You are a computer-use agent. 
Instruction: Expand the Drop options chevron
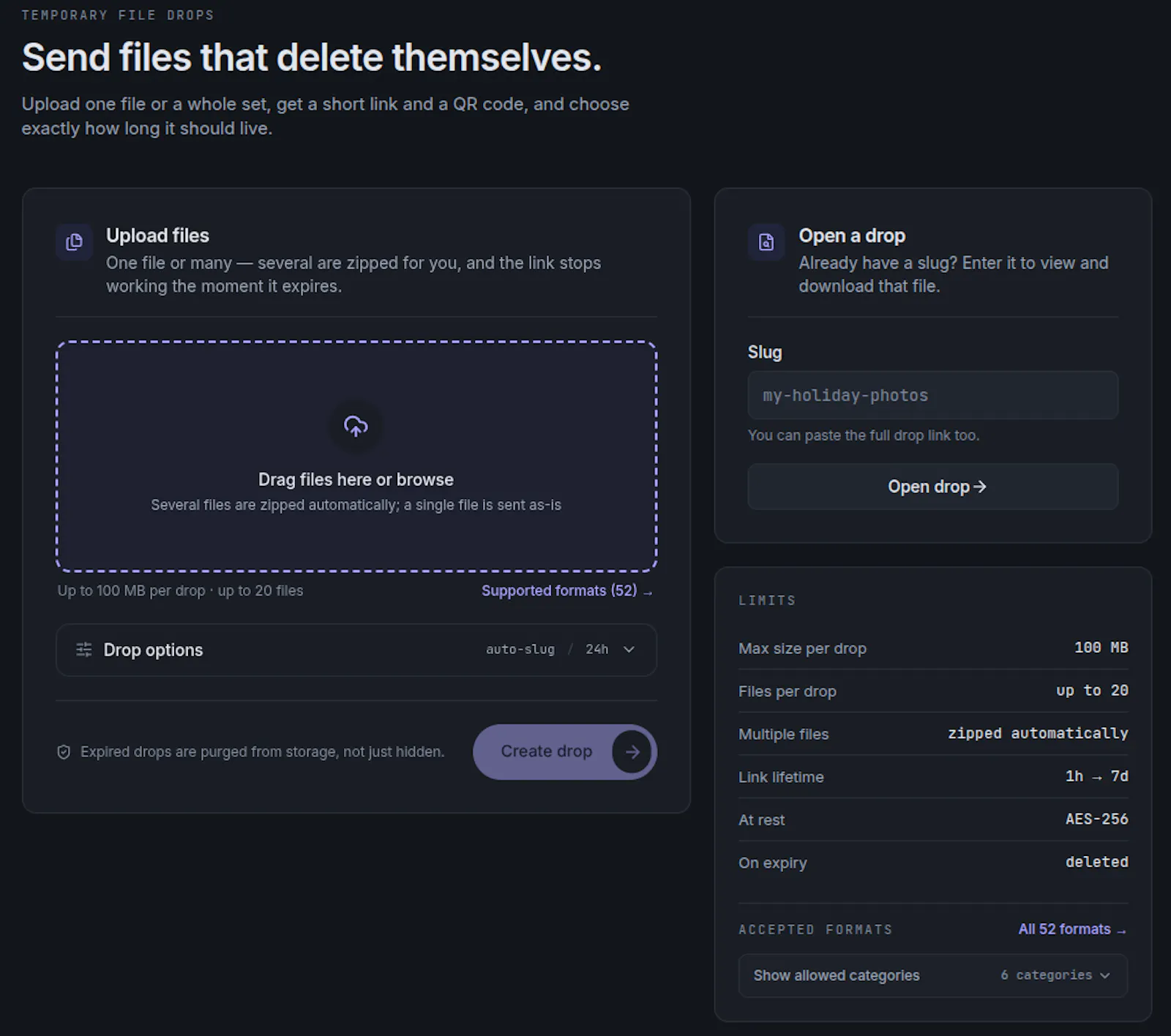pyautogui.click(x=629, y=650)
